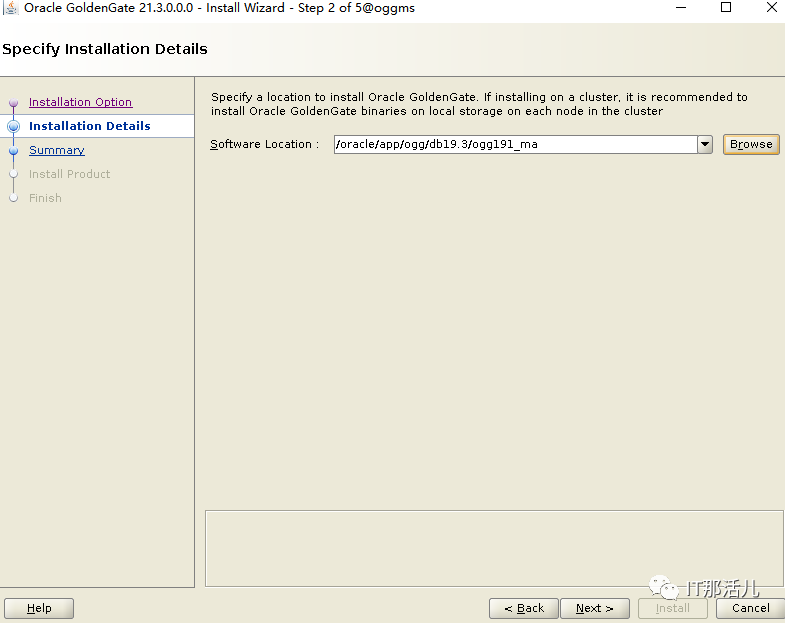Open the Software Location dropdown arrow
This screenshot has width=785, height=623.
705,144
